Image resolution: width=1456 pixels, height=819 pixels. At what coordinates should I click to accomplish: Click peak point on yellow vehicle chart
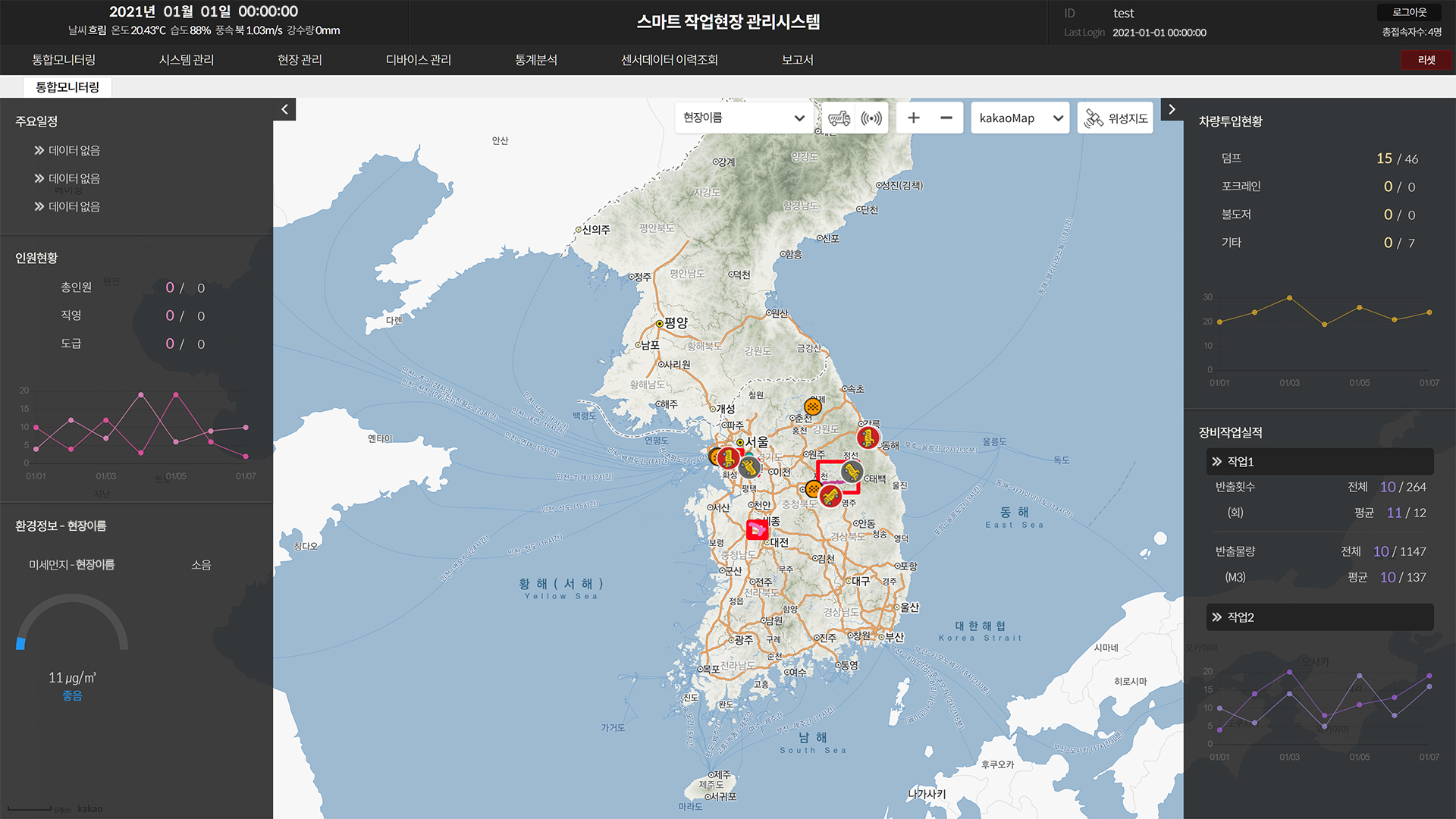[x=1289, y=298]
